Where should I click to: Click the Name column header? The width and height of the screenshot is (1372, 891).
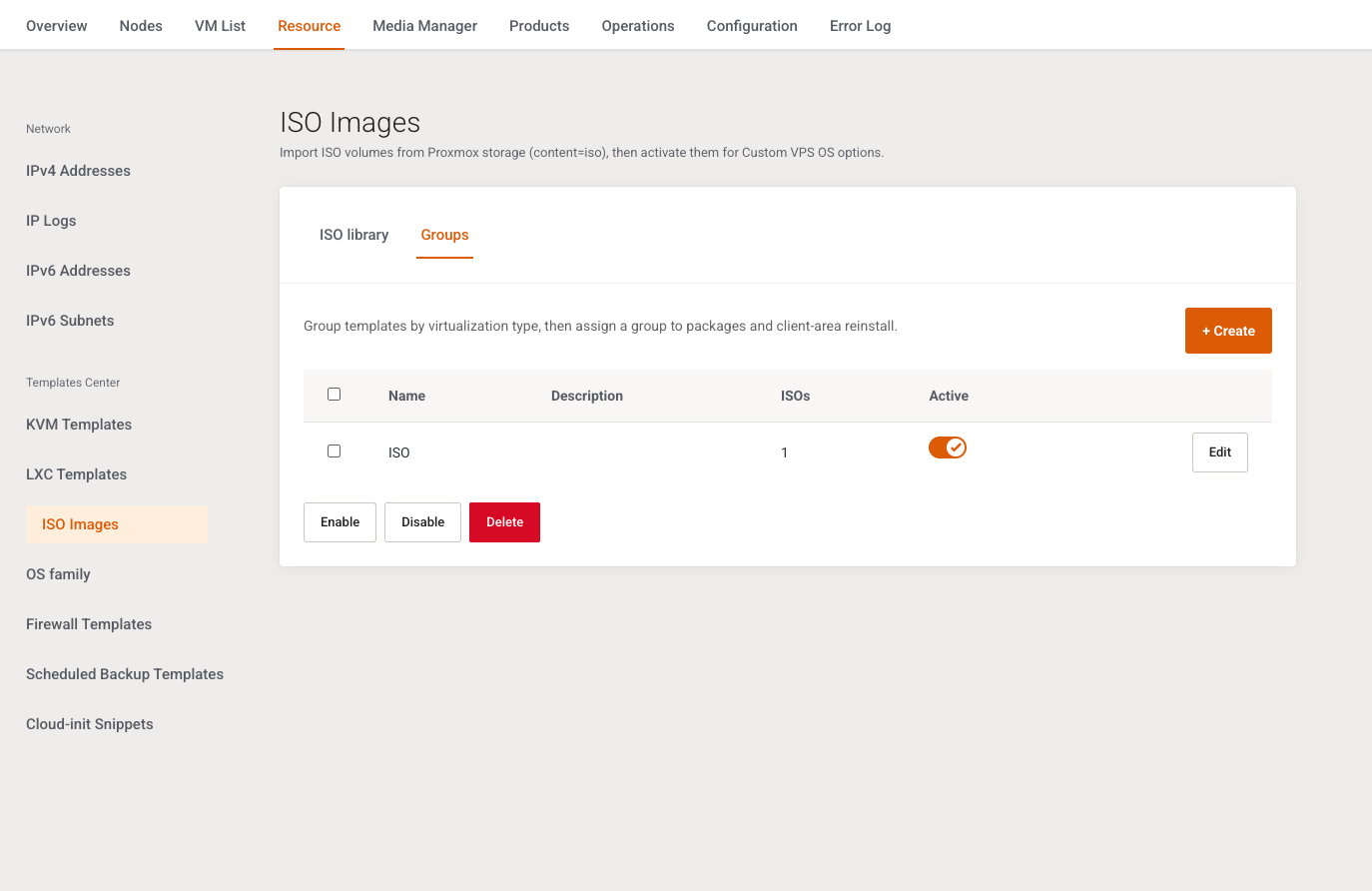(406, 396)
